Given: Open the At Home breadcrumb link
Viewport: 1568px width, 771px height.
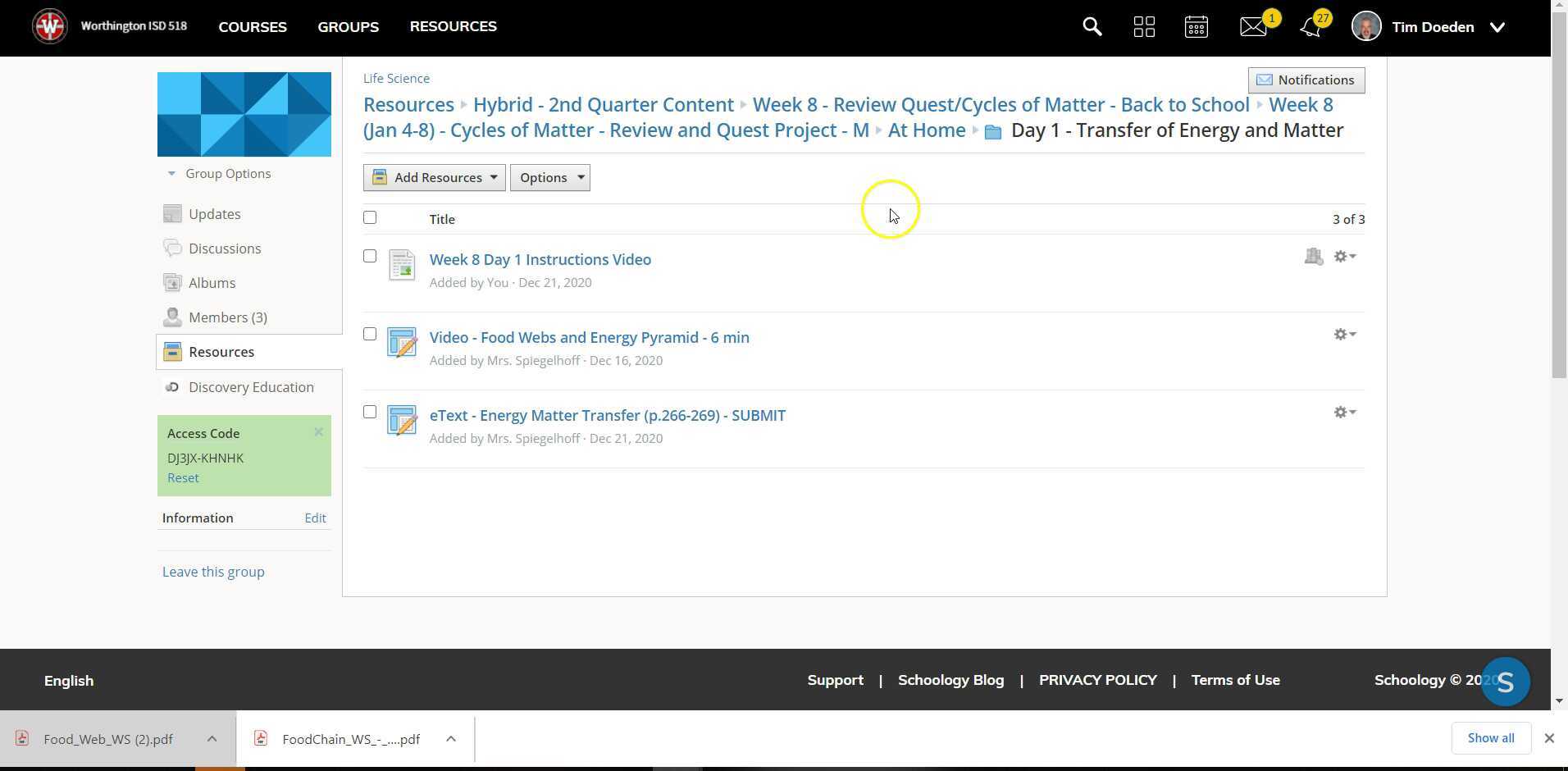Looking at the screenshot, I should coord(926,130).
